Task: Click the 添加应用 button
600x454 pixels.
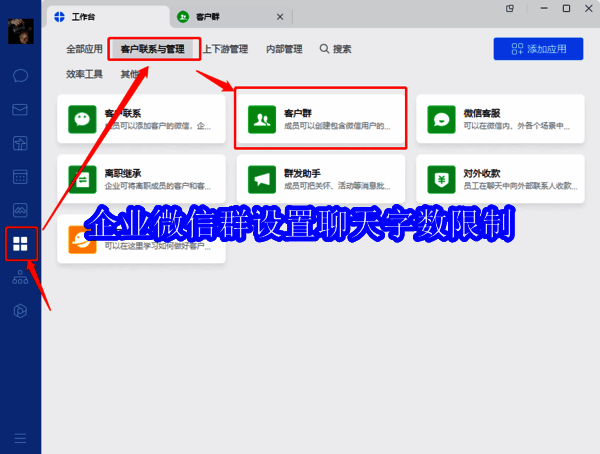Action: coord(538,49)
